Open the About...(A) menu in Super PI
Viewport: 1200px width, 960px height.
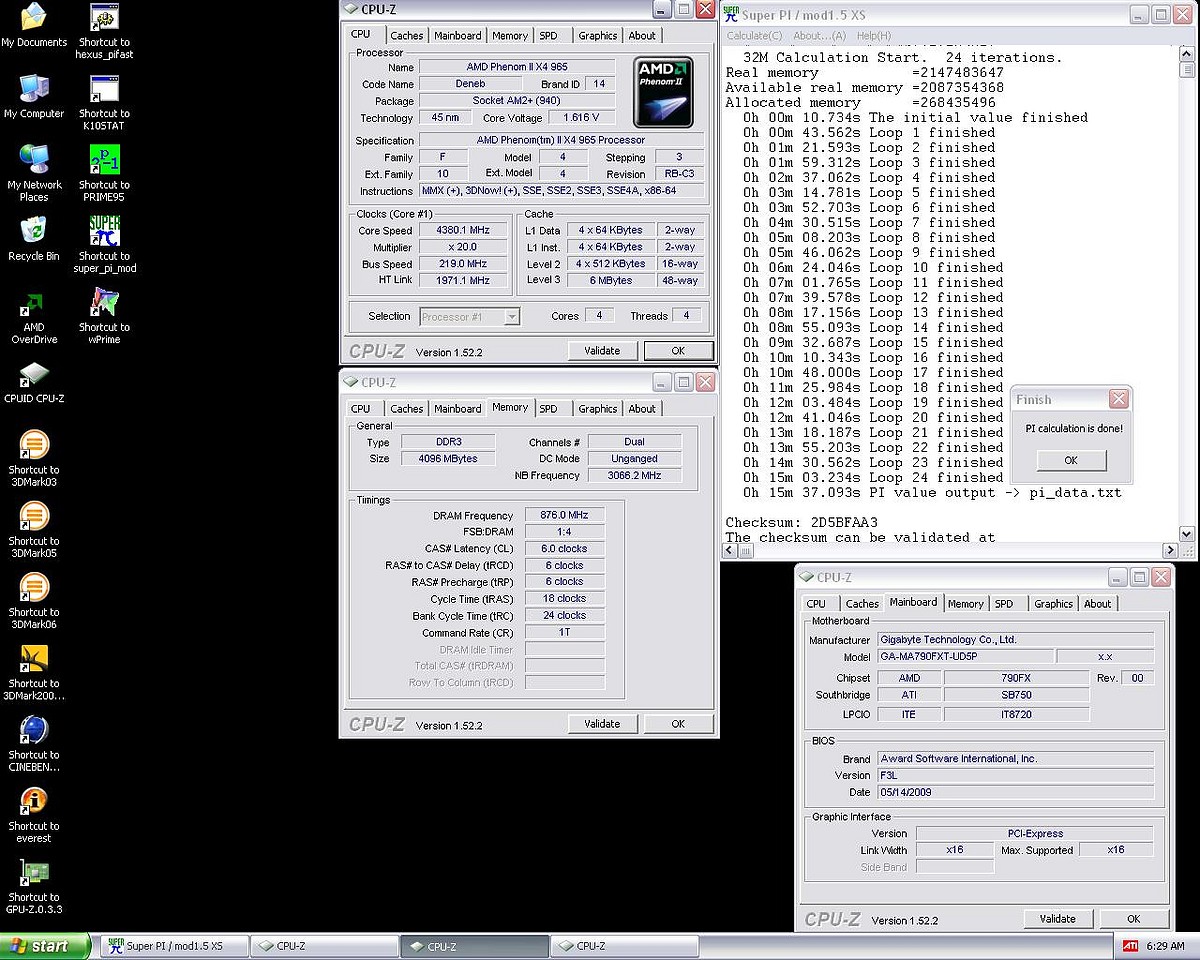[819, 36]
